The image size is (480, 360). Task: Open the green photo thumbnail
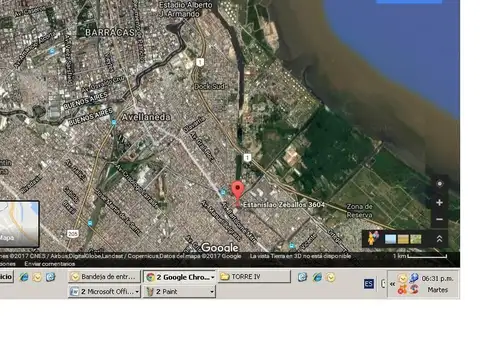point(415,239)
